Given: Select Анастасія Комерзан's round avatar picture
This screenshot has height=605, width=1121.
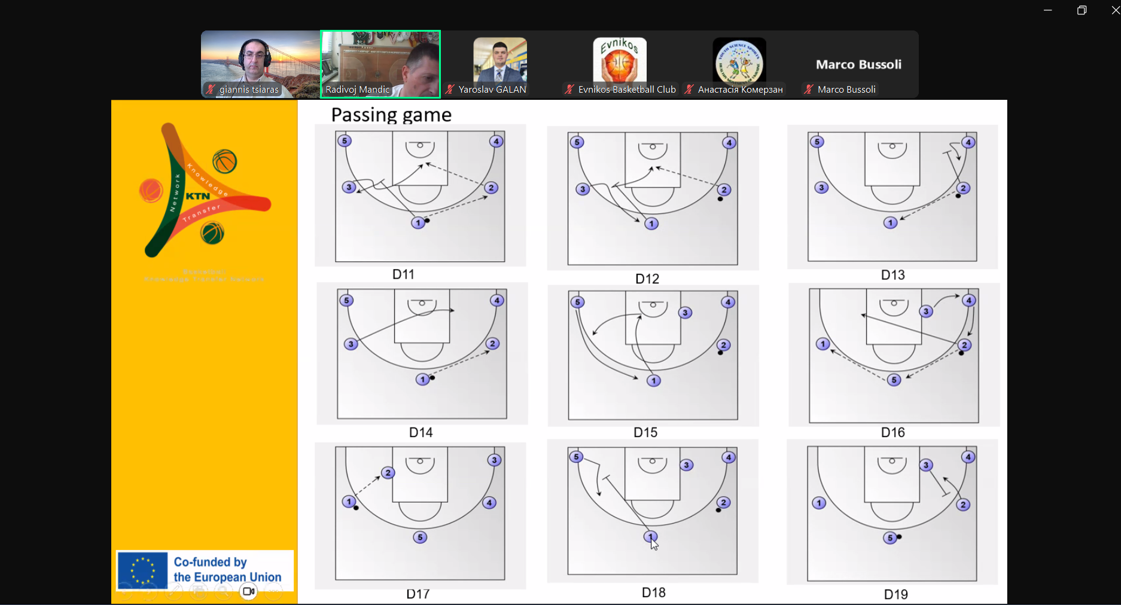Looking at the screenshot, I should coord(739,59).
